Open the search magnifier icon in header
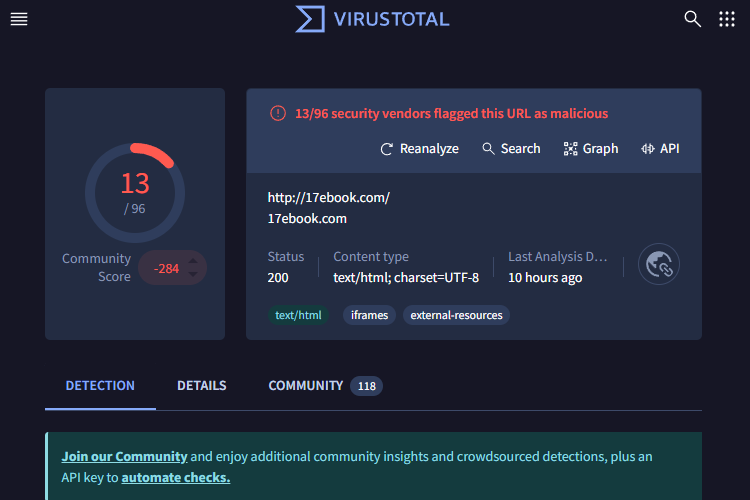This screenshot has width=750, height=500. point(692,19)
